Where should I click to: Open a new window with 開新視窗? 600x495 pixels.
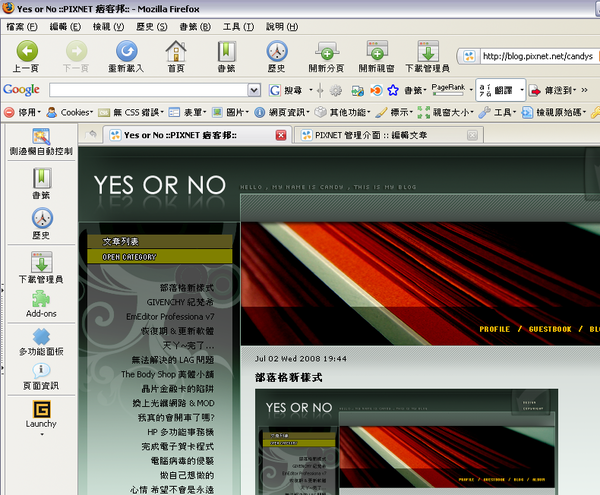click(x=377, y=56)
